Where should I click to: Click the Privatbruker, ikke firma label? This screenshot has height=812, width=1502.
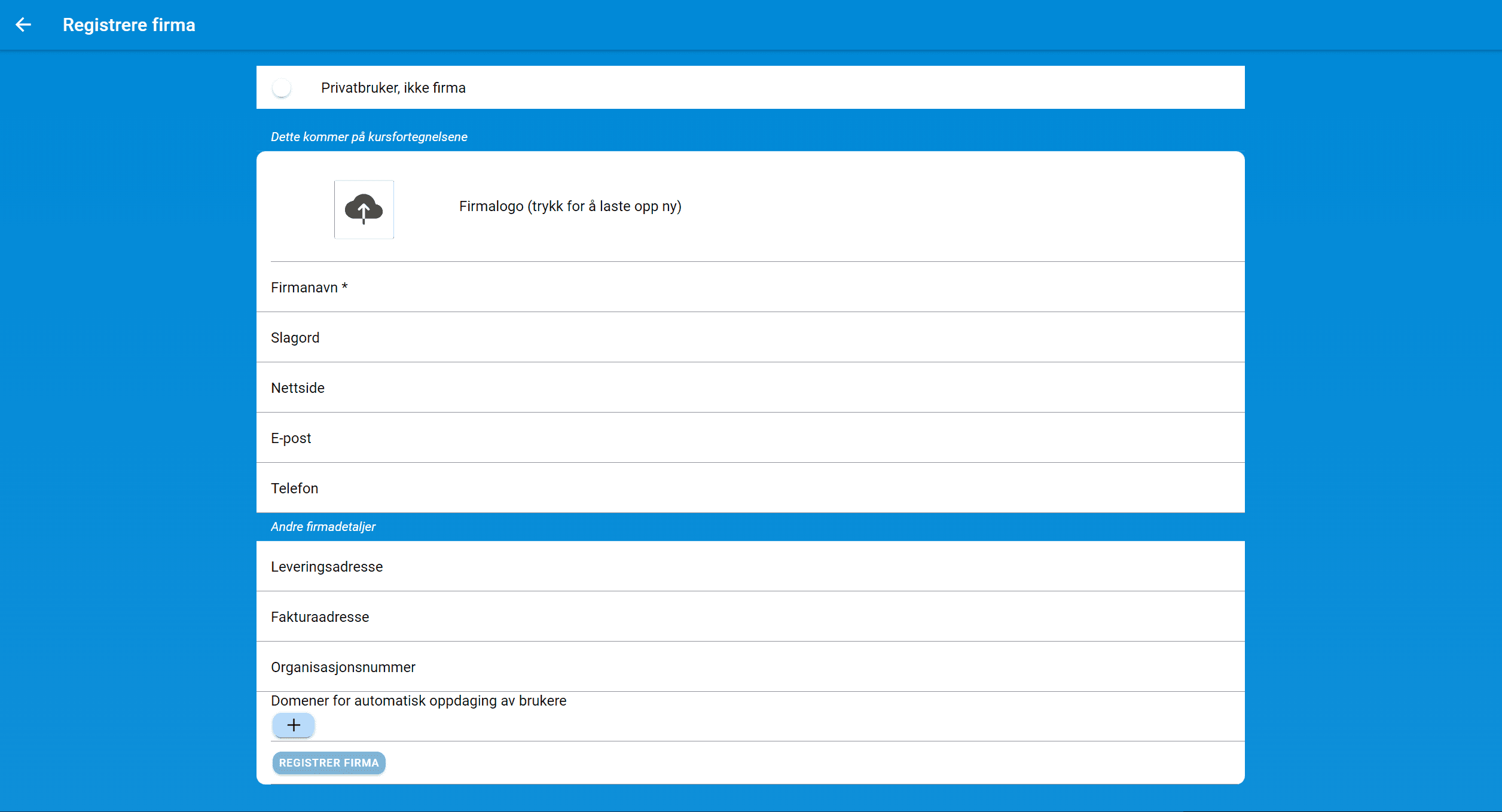[393, 88]
